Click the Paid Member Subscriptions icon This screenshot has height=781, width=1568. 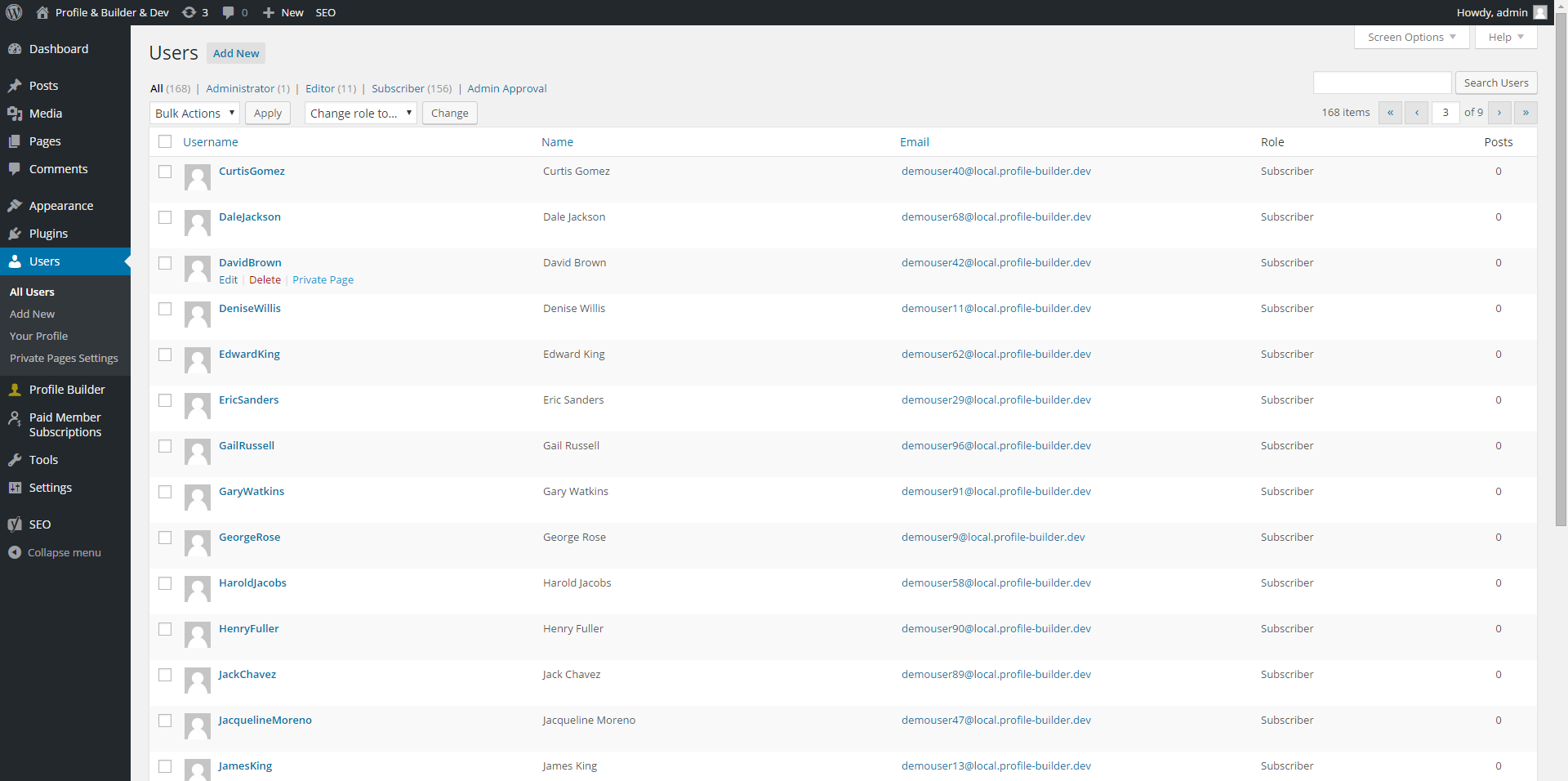(x=16, y=418)
